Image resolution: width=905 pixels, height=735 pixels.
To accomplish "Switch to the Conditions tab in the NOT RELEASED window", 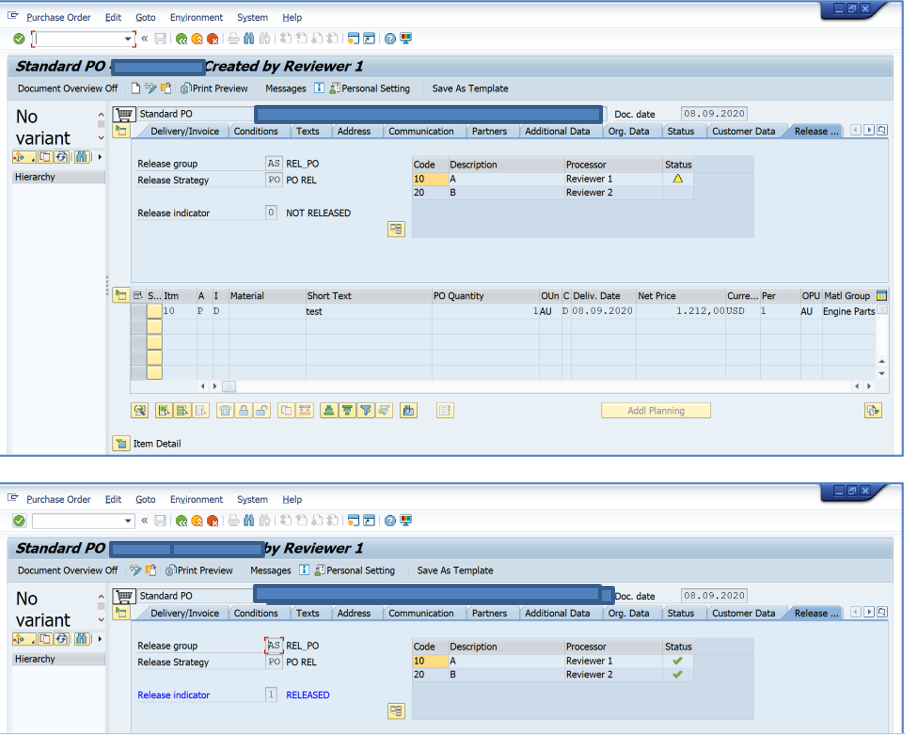I will [x=256, y=131].
